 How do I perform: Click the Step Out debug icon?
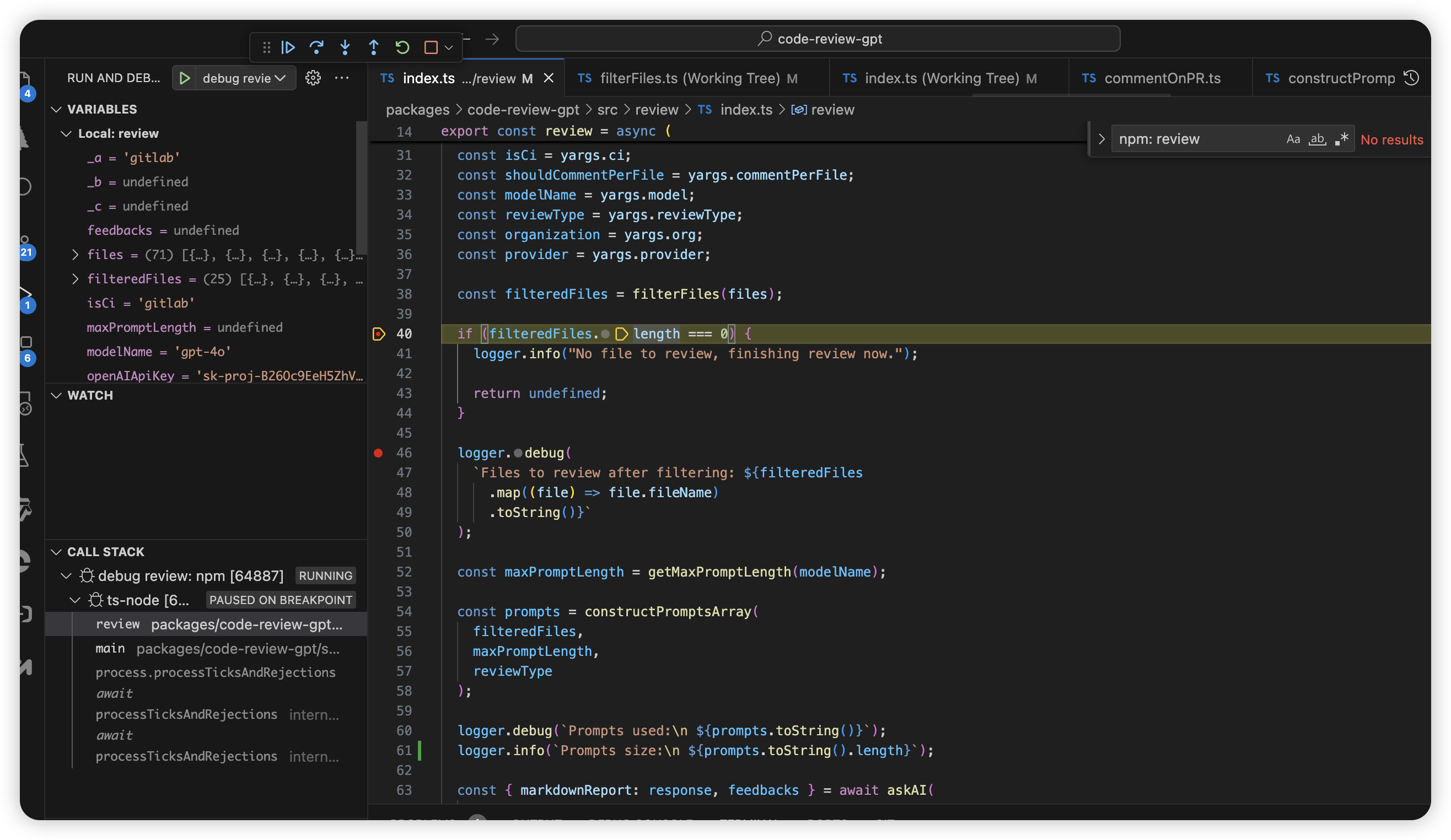tap(374, 47)
